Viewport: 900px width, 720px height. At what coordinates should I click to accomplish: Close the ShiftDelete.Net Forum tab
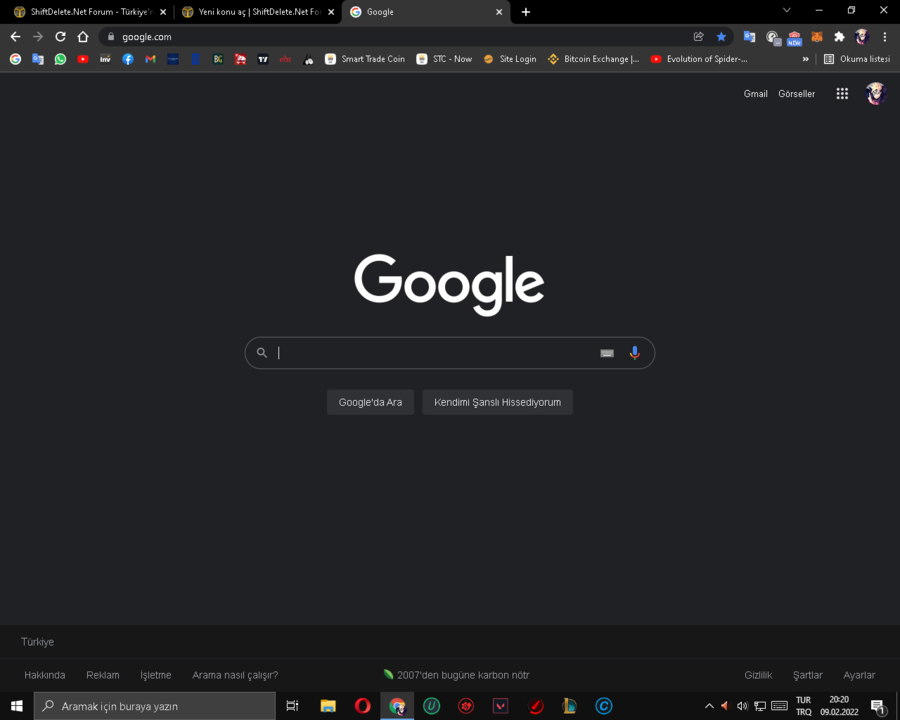point(163,12)
